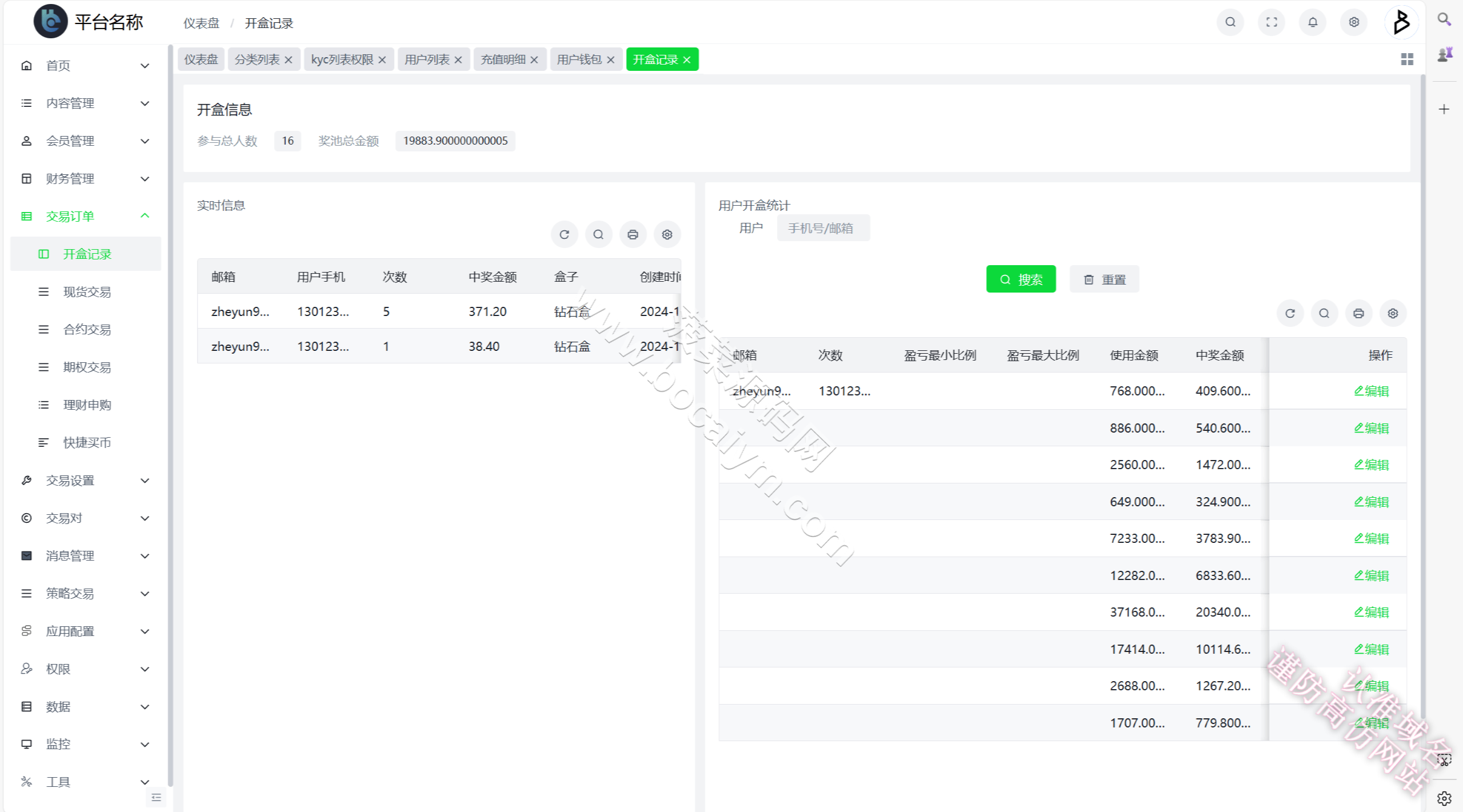This screenshot has width=1463, height=812.
Task: Open the tab grid menu icon
Action: [1407, 59]
